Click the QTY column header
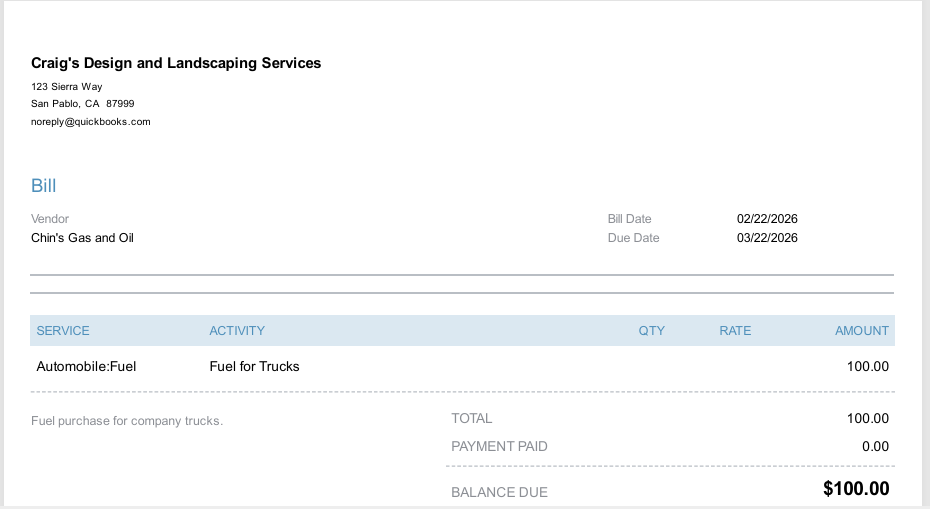Image resolution: width=930 pixels, height=517 pixels. (x=651, y=331)
